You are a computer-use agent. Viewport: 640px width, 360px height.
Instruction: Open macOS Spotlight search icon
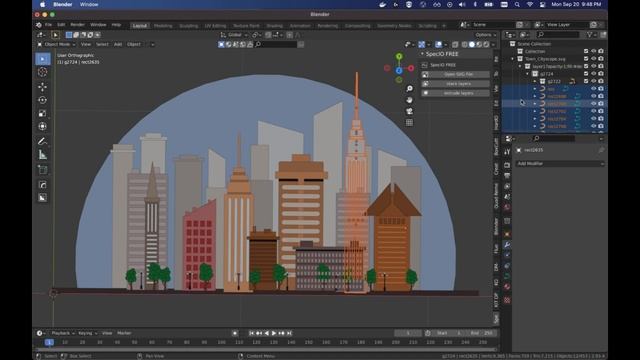click(517, 4)
